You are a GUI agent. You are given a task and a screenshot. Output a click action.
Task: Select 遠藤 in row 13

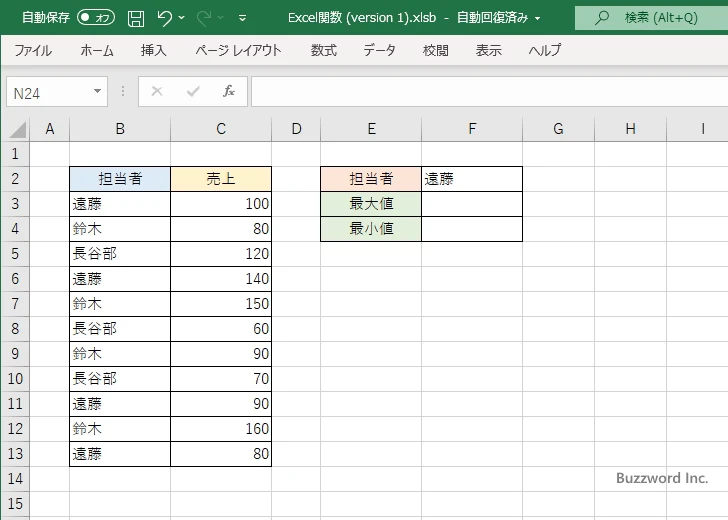(120, 454)
